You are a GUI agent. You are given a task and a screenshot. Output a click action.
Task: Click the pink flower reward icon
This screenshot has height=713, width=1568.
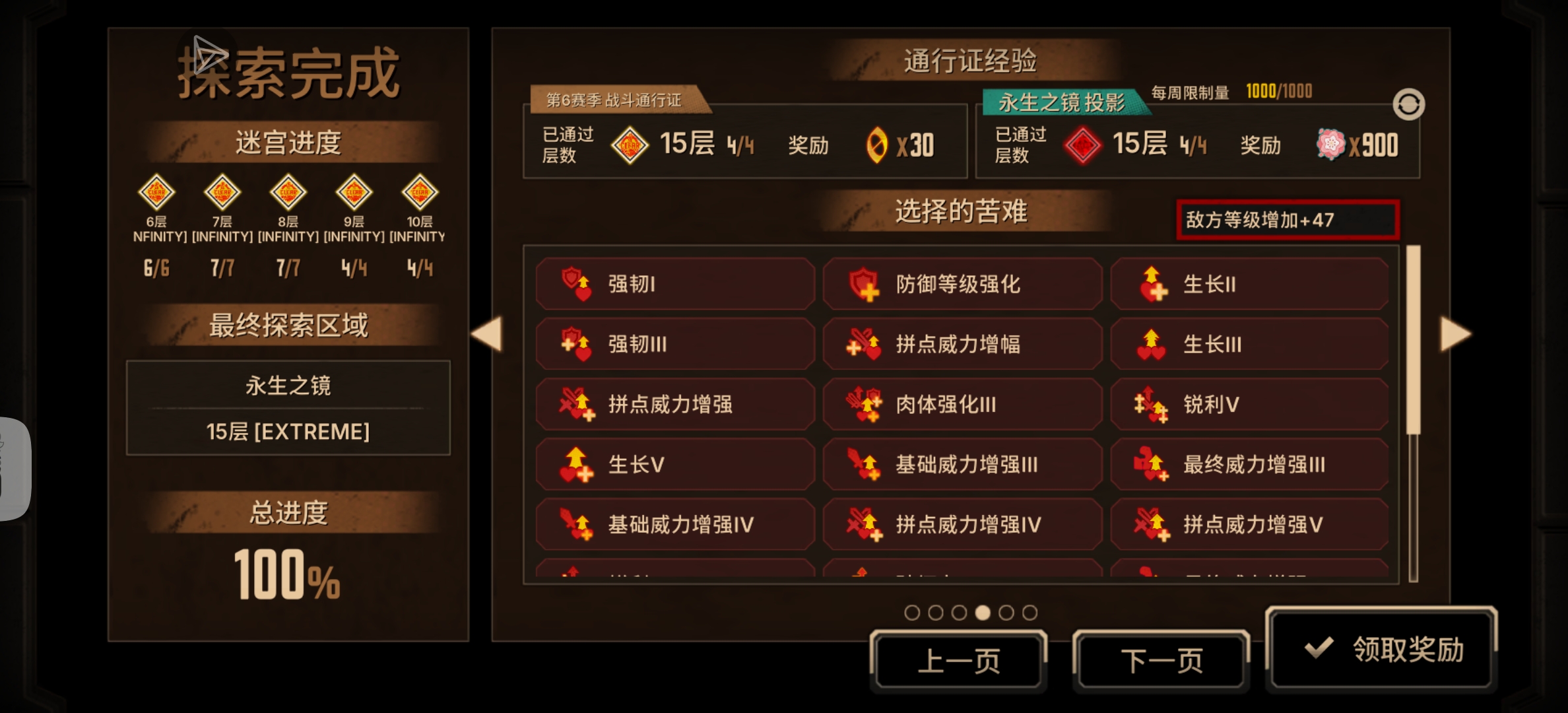[1330, 144]
